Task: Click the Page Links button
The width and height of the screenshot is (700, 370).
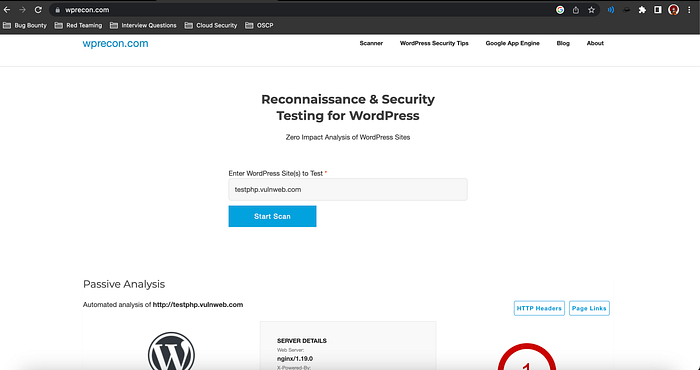Action: point(589,308)
